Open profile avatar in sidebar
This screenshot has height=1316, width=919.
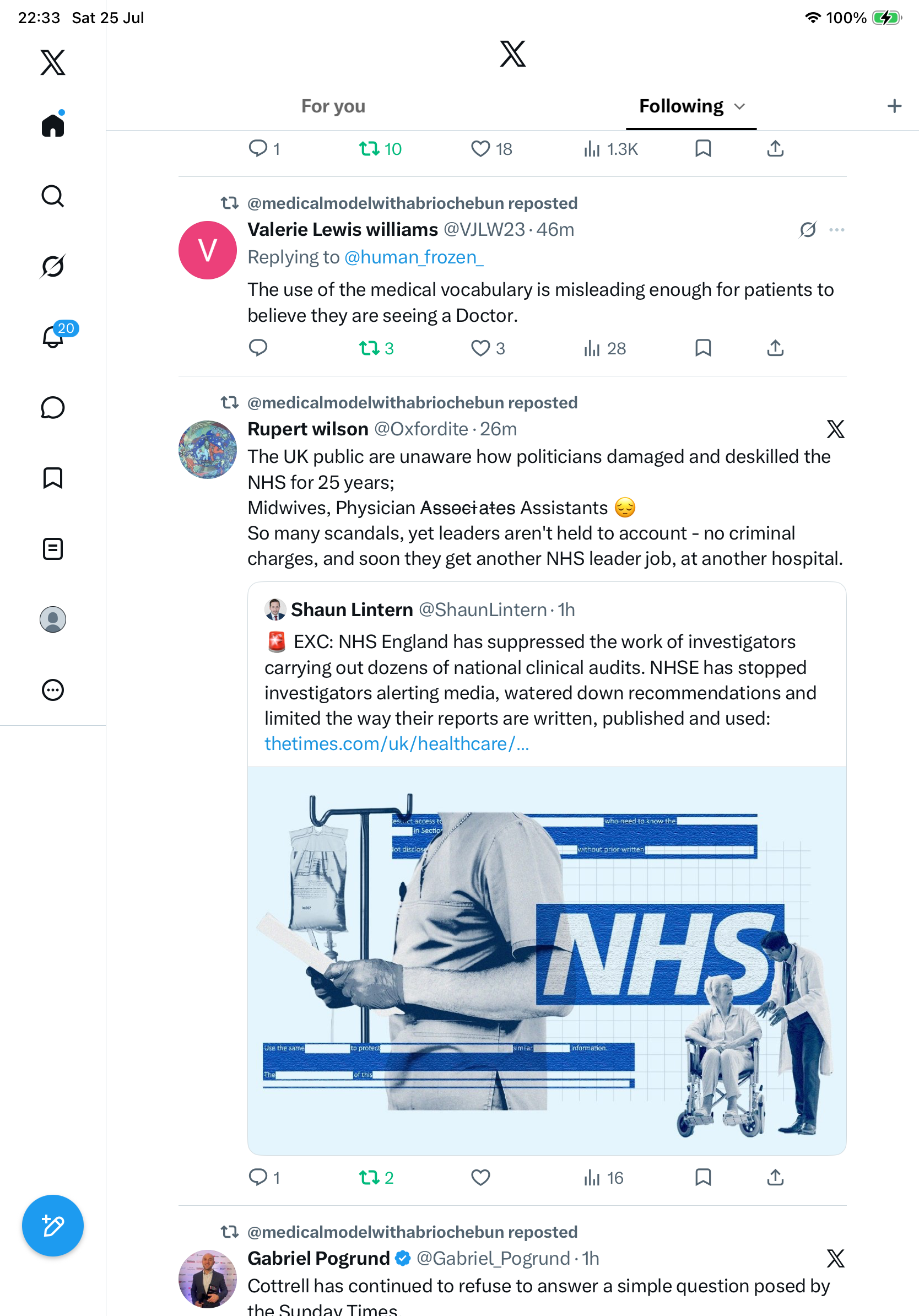53,619
